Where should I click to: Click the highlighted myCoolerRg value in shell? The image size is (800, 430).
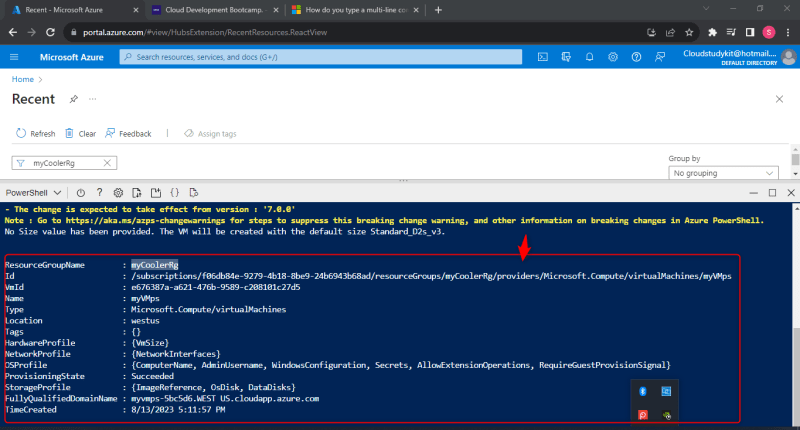pos(155,265)
